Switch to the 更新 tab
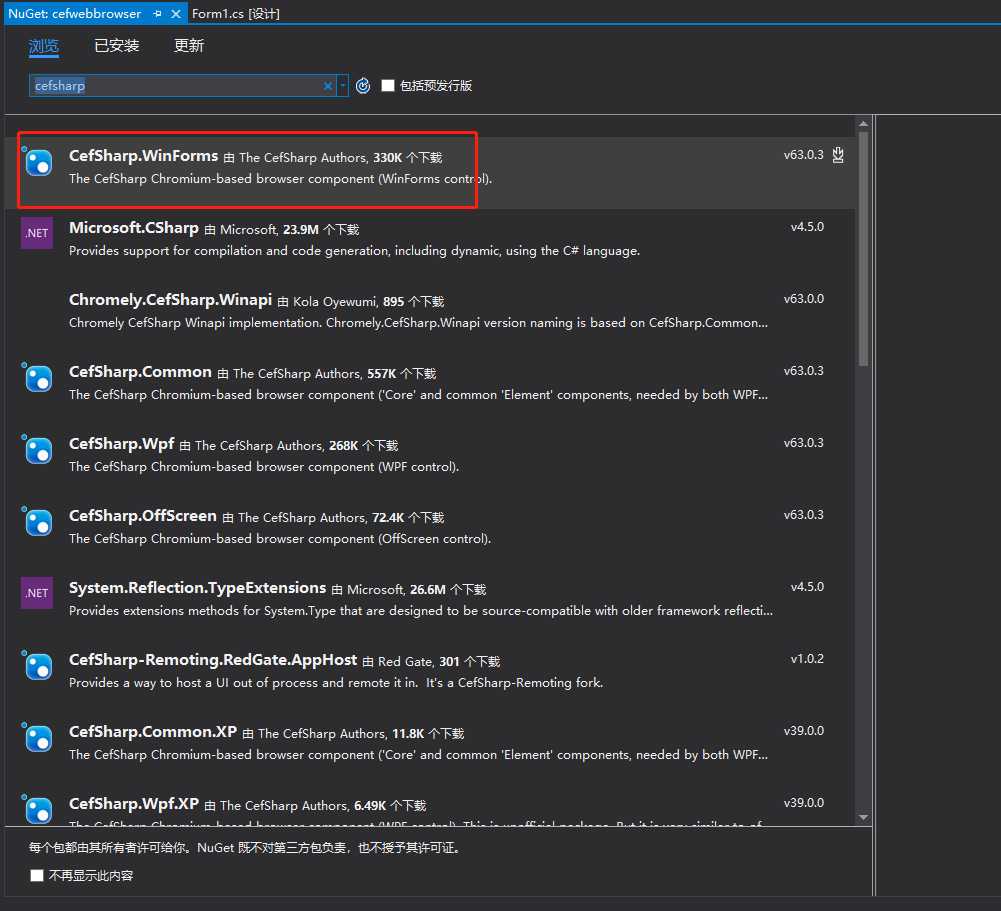The height and width of the screenshot is (911, 1001). [189, 46]
